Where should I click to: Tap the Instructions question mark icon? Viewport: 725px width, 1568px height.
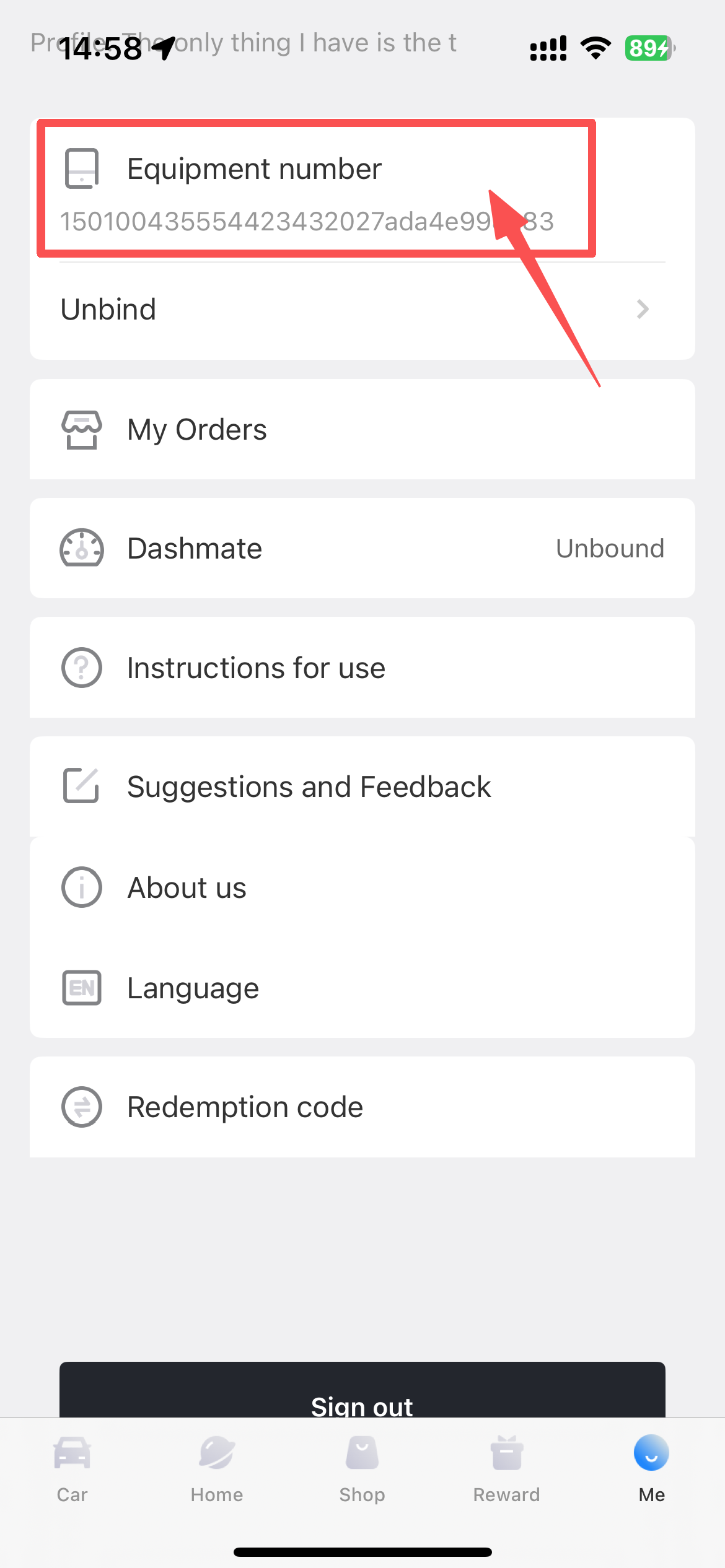(x=82, y=668)
